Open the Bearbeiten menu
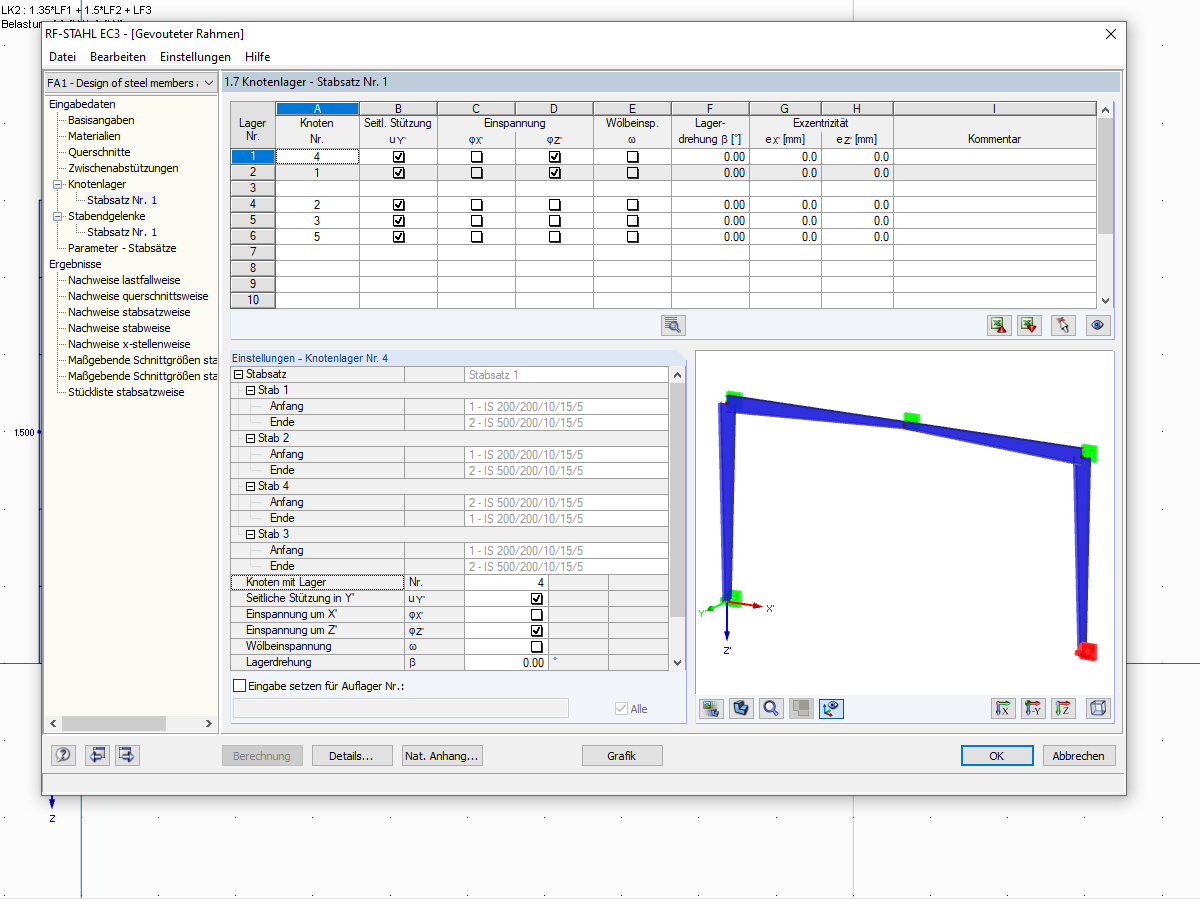 pos(118,57)
